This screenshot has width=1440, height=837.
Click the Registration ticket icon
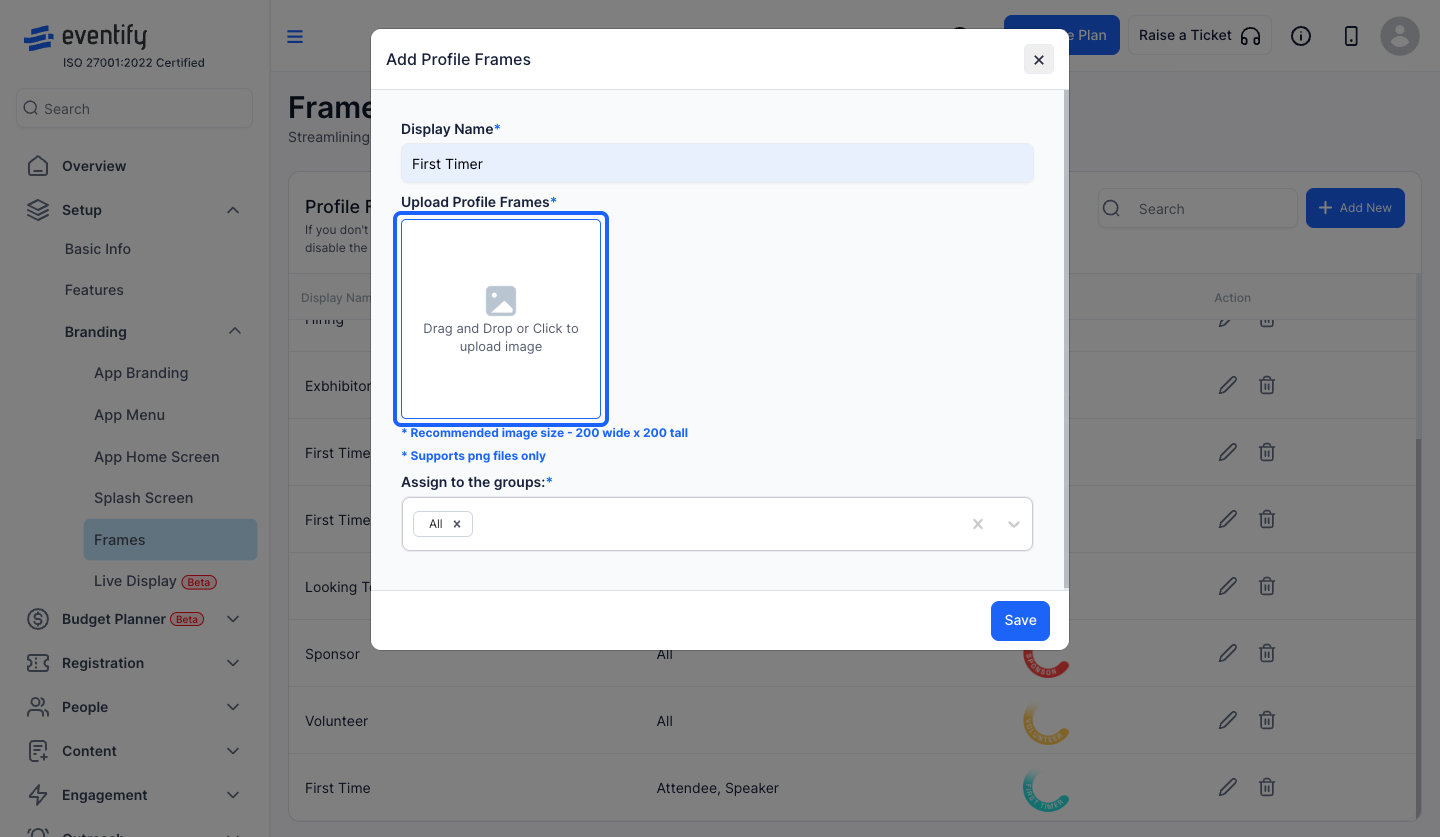coord(38,663)
